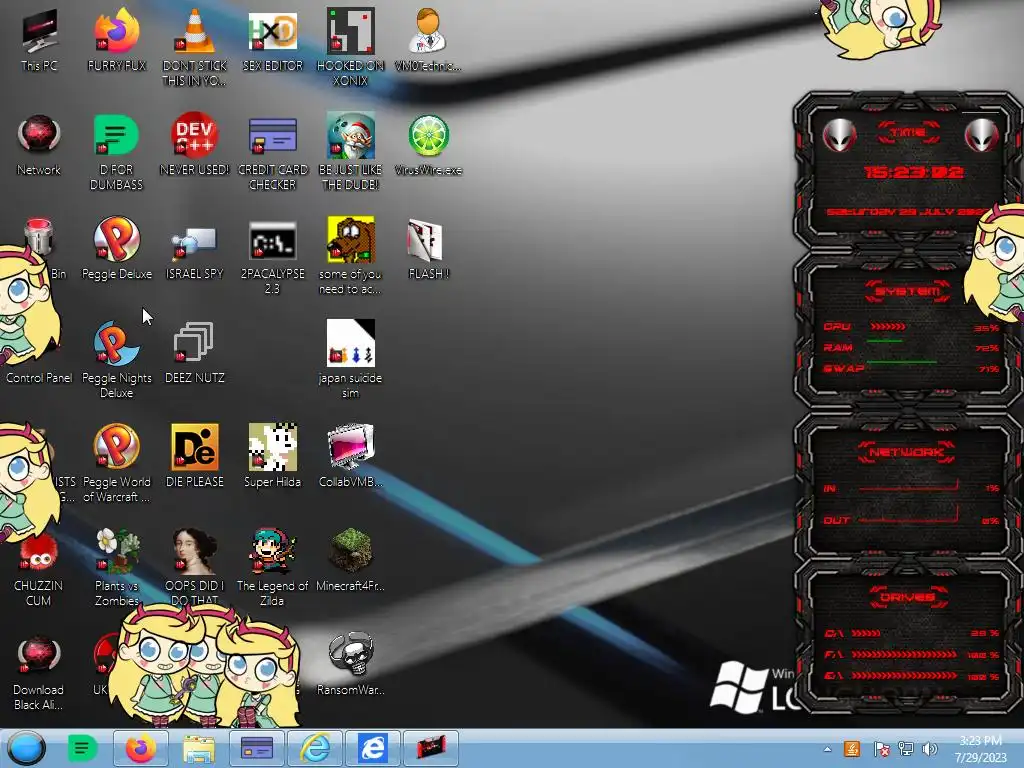
Task: Click the CPU usage bar
Action: tap(888, 326)
